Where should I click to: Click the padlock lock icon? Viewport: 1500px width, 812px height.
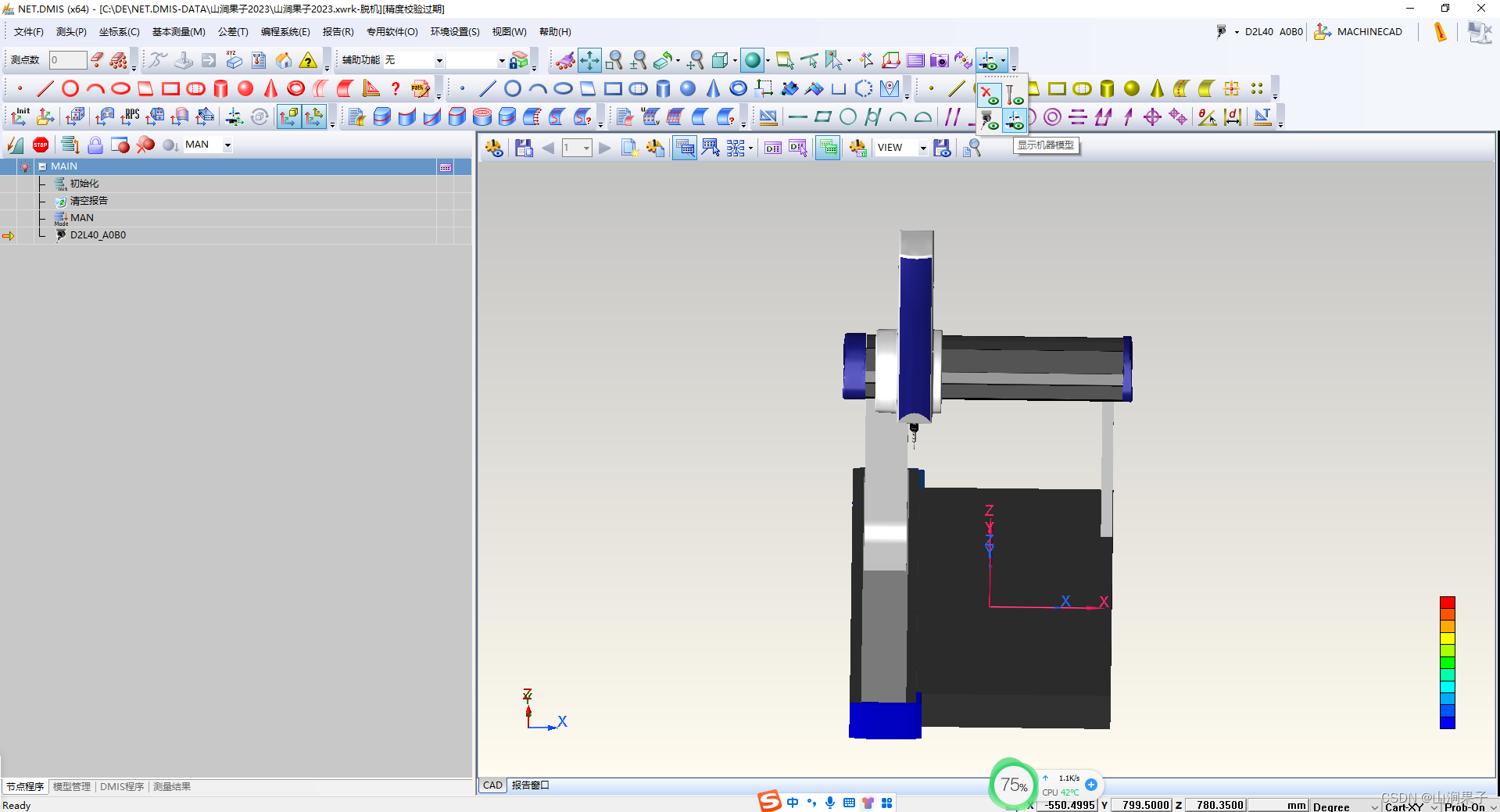[95, 145]
